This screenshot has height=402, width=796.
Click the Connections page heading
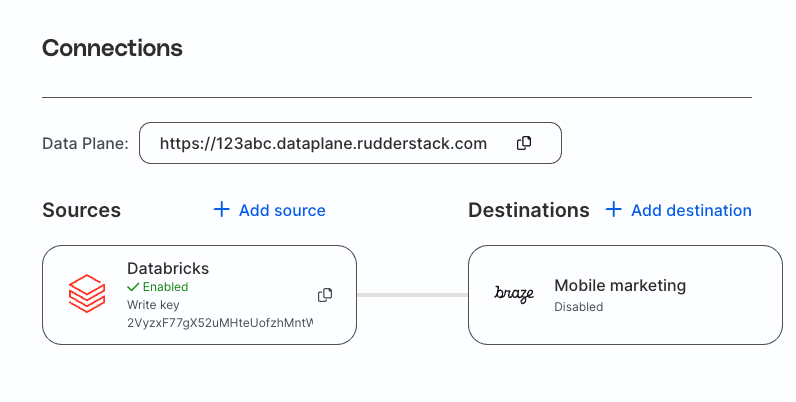tap(112, 48)
